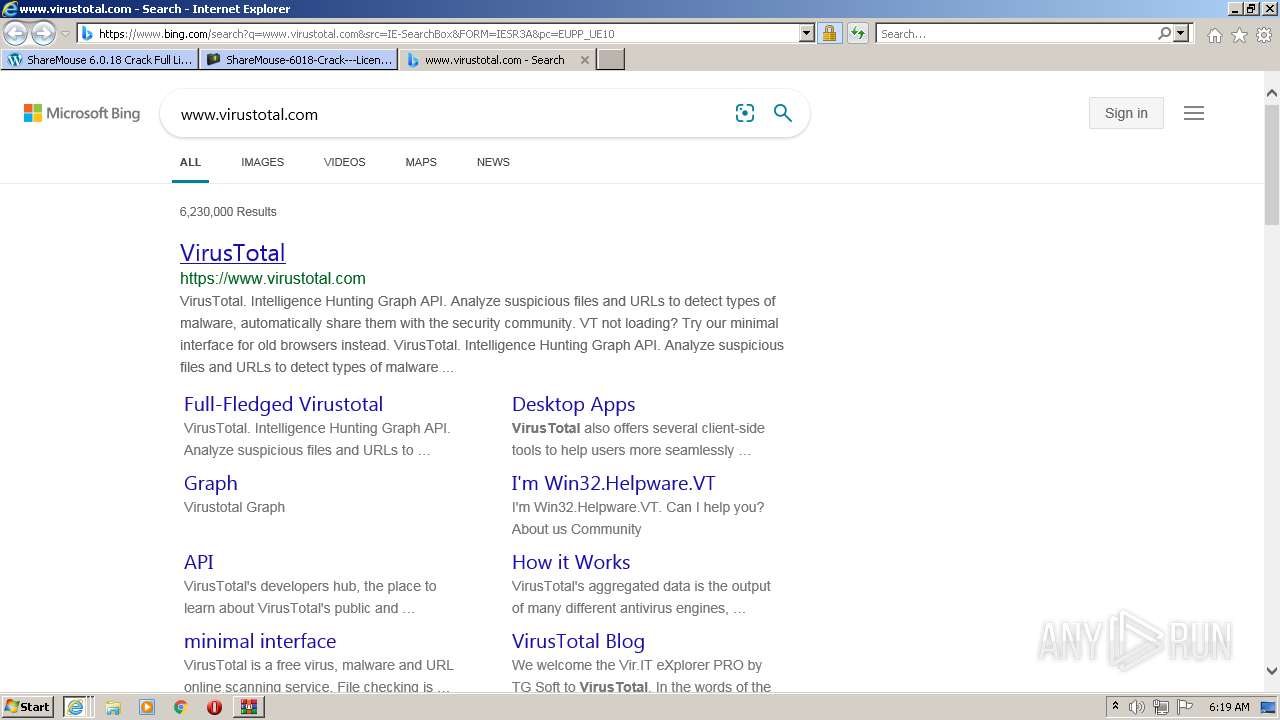Open Google Chrome taskbar icon
The image size is (1280, 720).
pos(181,707)
